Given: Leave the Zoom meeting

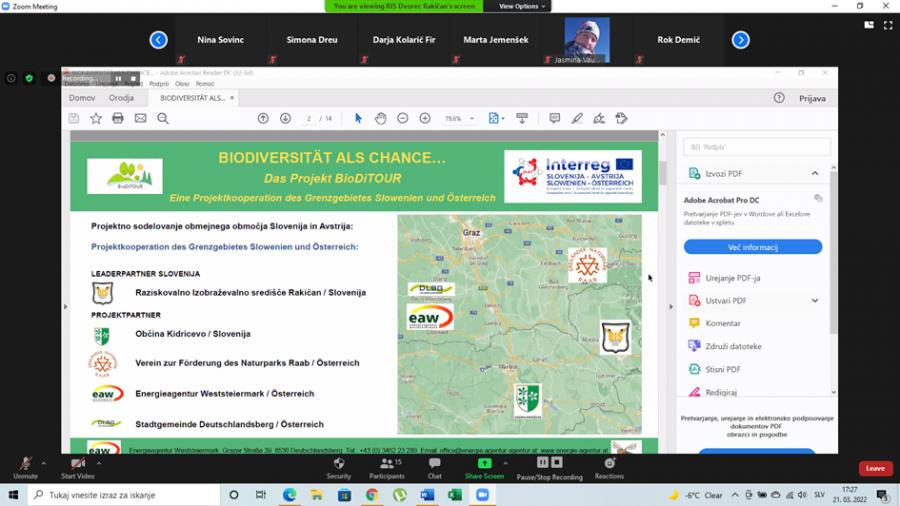Looking at the screenshot, I should pyautogui.click(x=875, y=468).
